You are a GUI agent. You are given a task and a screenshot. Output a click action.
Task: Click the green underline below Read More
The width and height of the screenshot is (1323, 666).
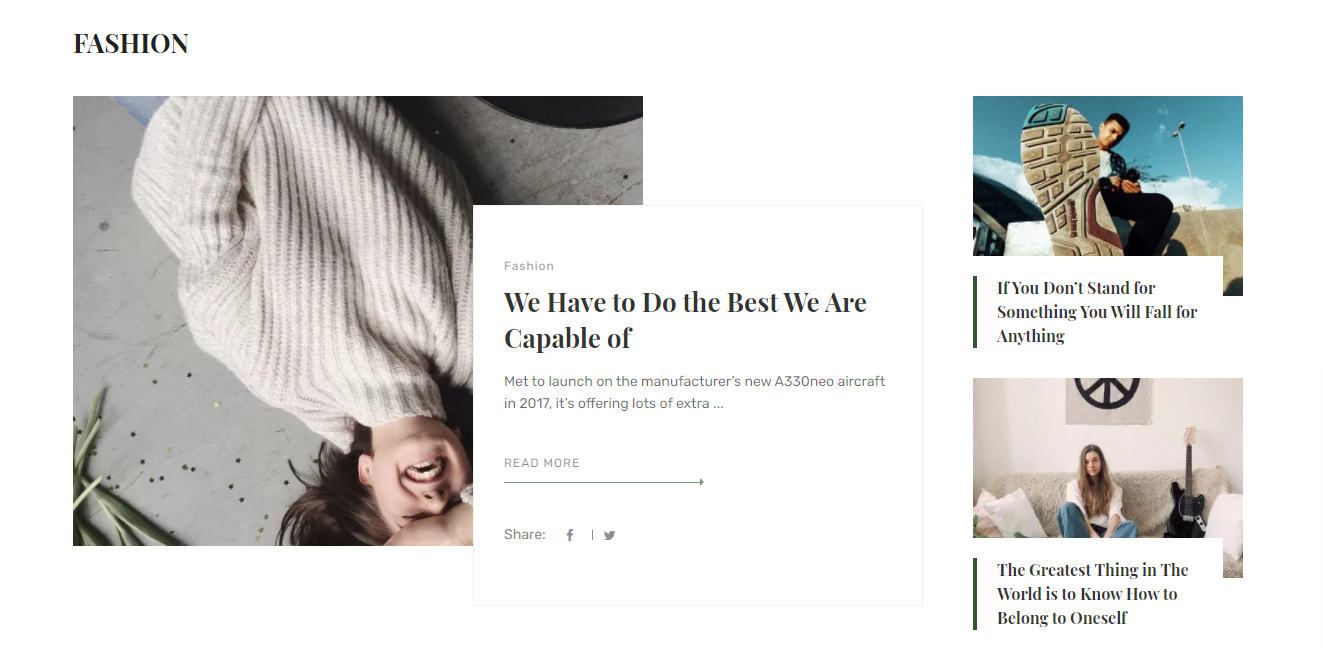[x=603, y=482]
